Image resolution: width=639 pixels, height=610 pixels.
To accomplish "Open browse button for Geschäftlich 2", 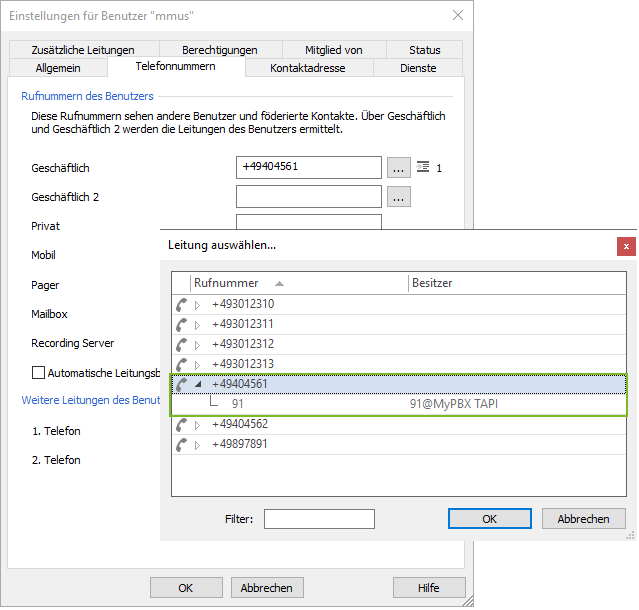I will point(398,197).
